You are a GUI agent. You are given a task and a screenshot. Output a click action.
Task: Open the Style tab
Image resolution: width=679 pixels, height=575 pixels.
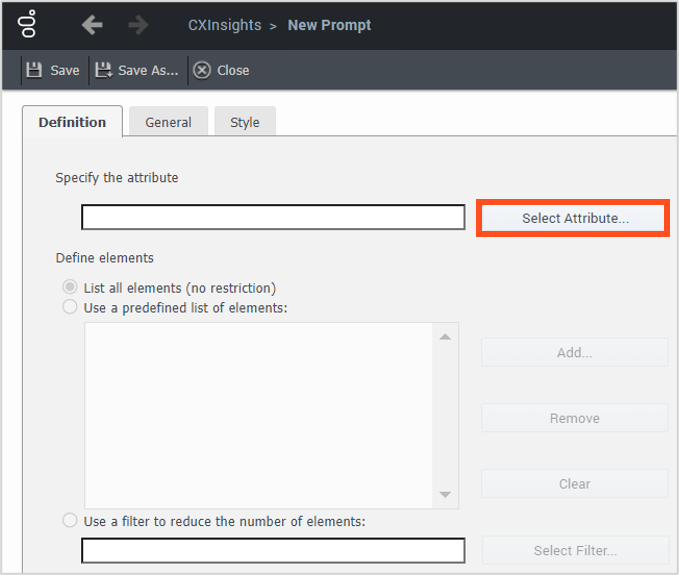tap(245, 122)
